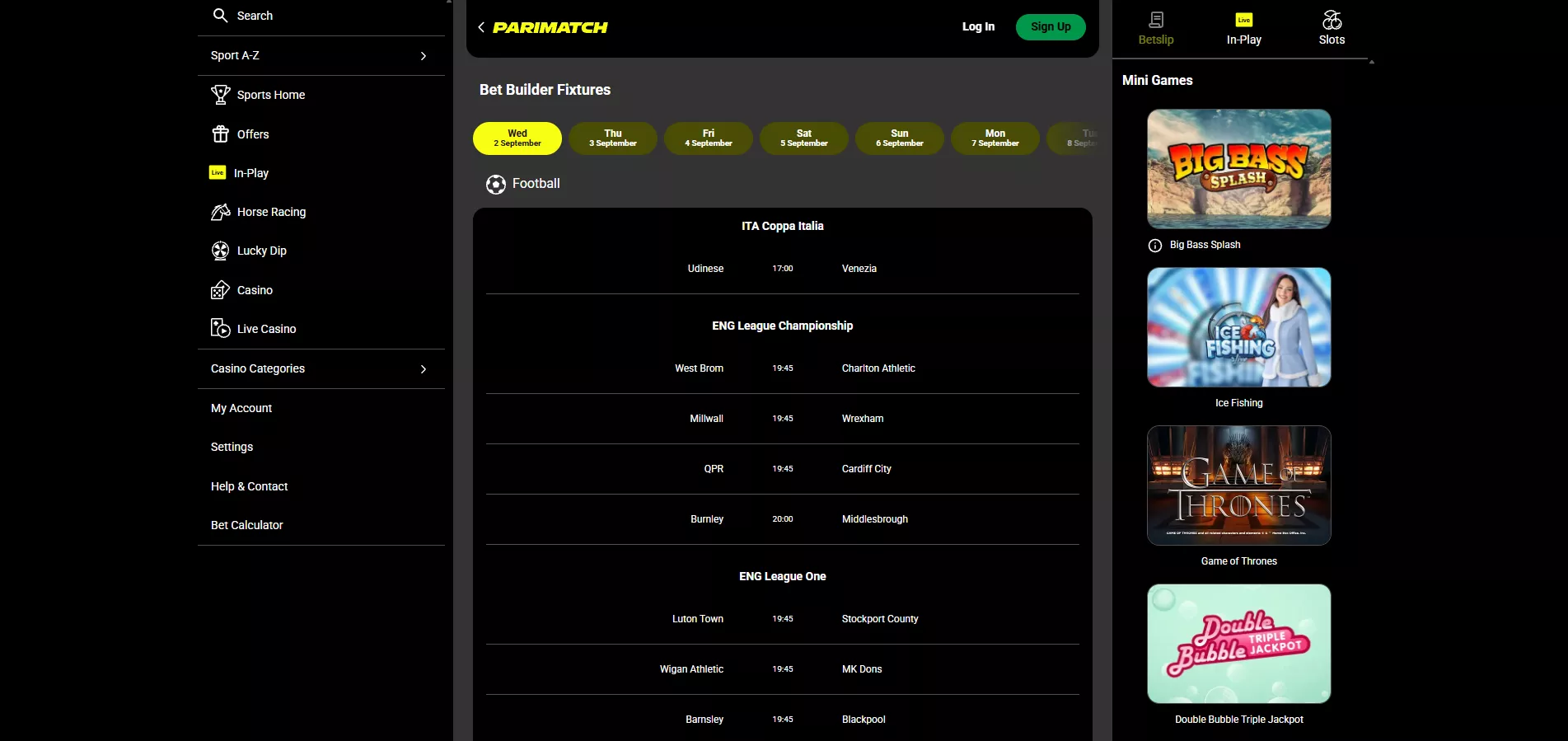
Task: Open My Account link
Action: (241, 408)
